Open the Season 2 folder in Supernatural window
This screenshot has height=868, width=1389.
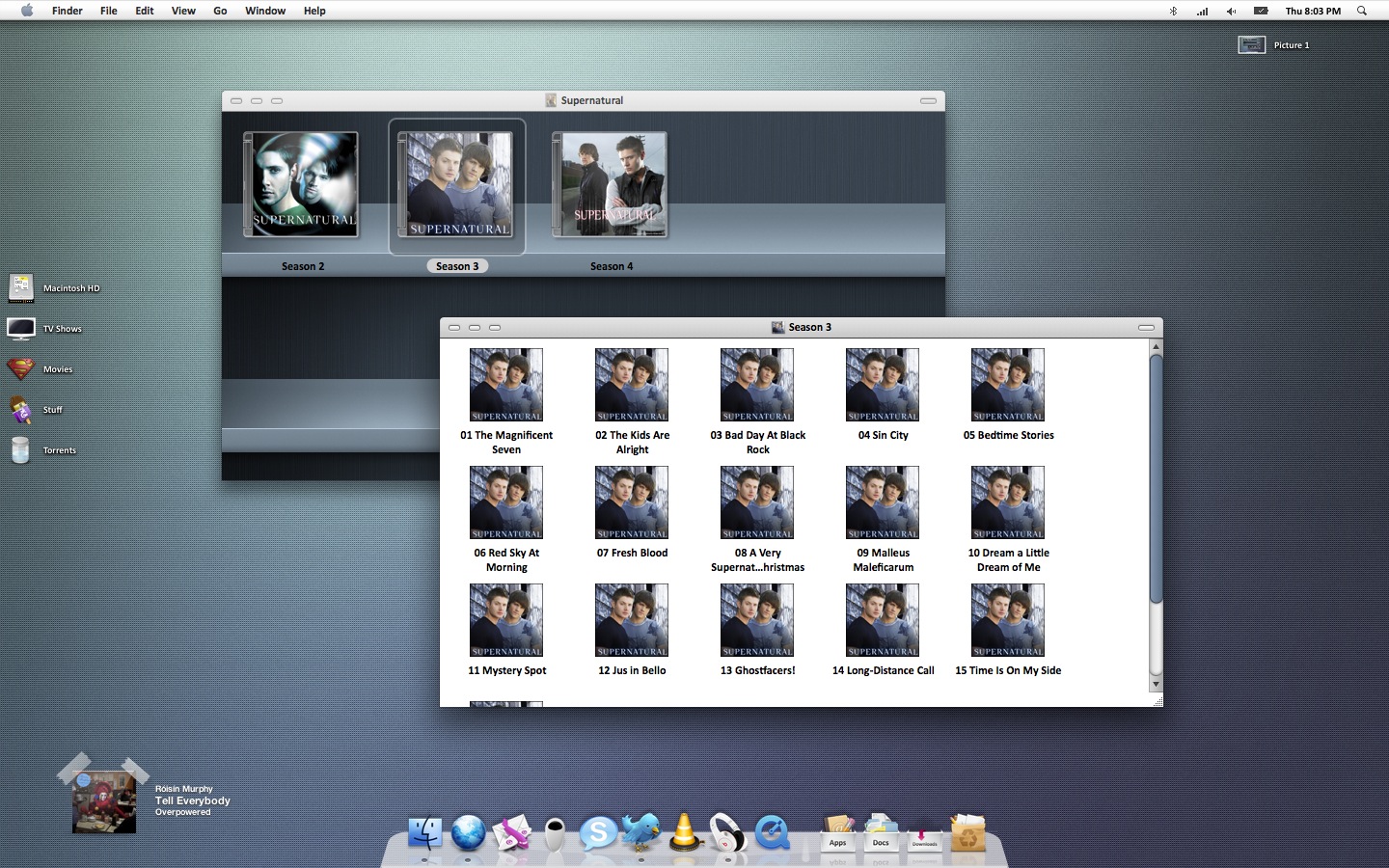pos(301,185)
